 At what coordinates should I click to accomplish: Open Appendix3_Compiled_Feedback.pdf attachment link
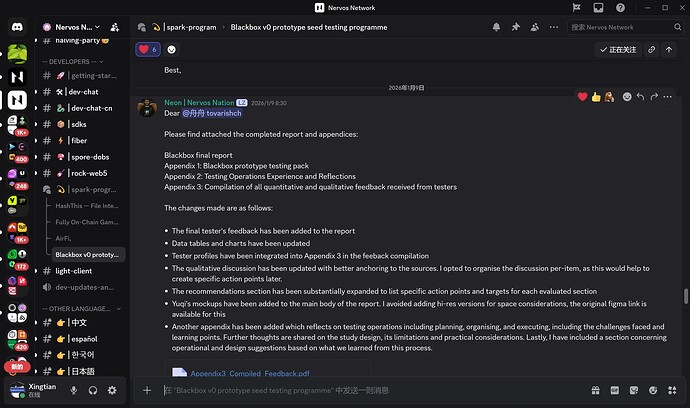236,373
